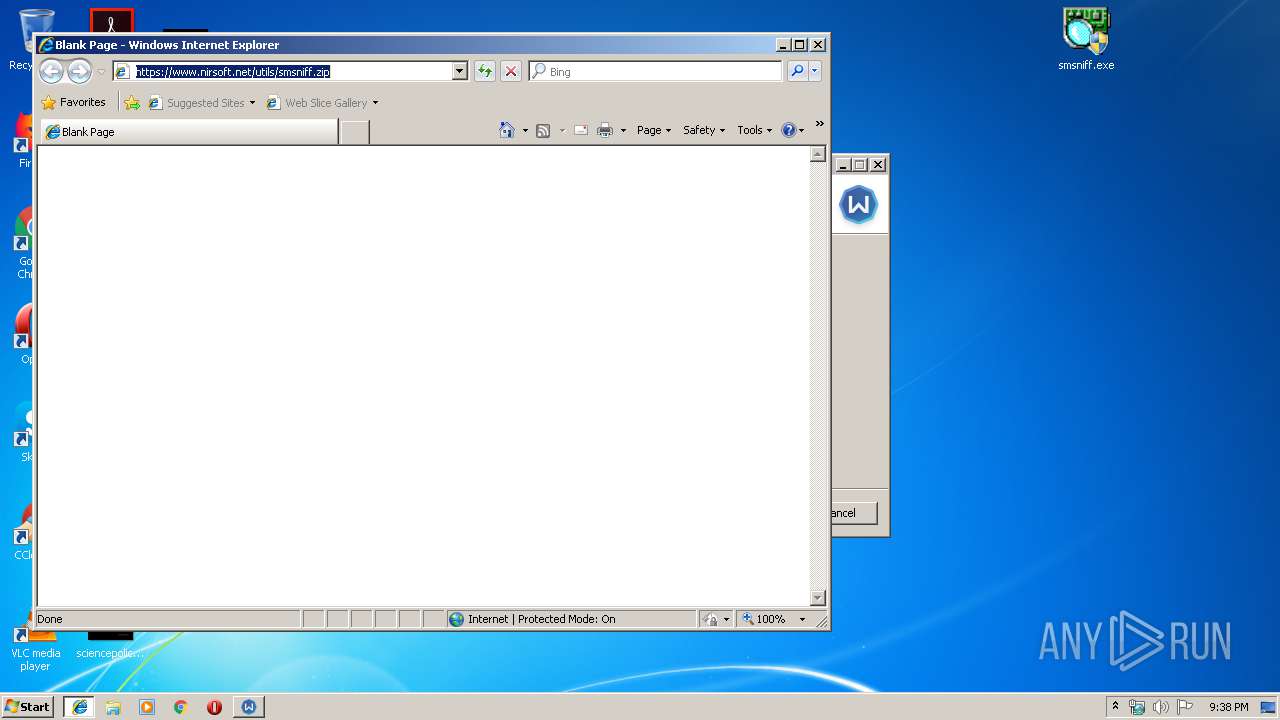Go to the home page icon
1280x720 pixels.
(x=507, y=130)
